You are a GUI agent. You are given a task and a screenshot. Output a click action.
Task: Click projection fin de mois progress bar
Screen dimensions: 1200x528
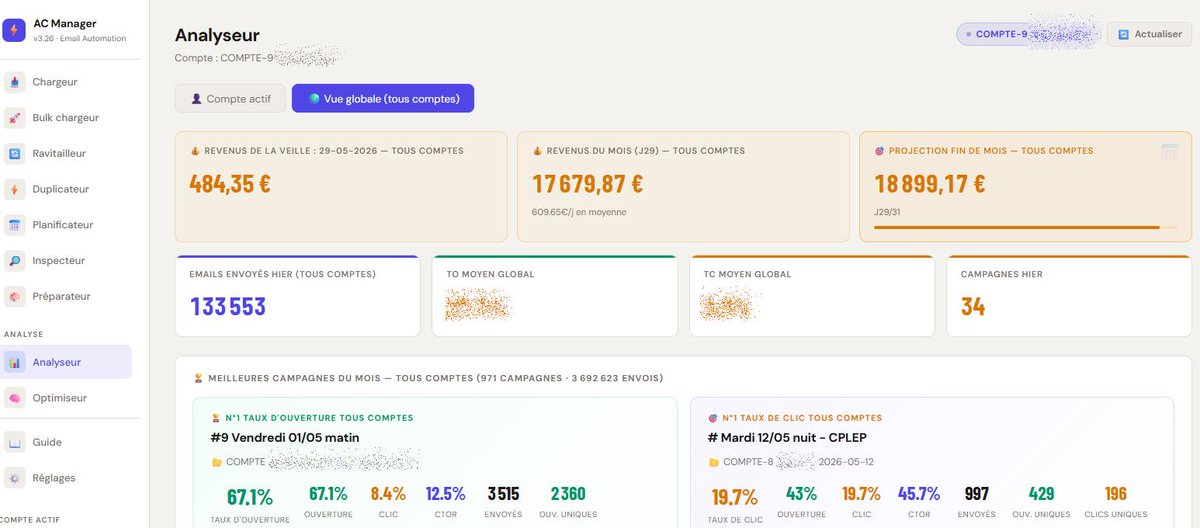(x=1024, y=228)
